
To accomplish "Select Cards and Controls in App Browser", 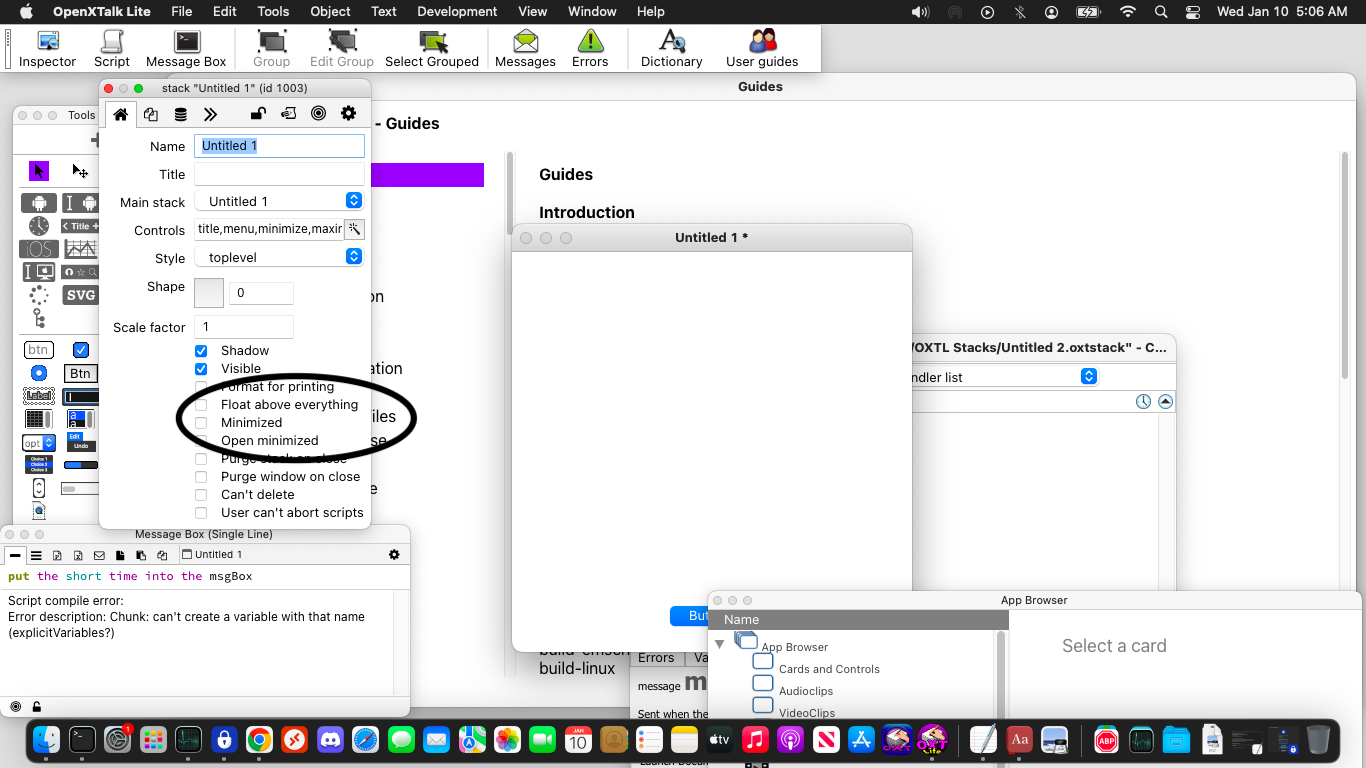I will coord(829,669).
